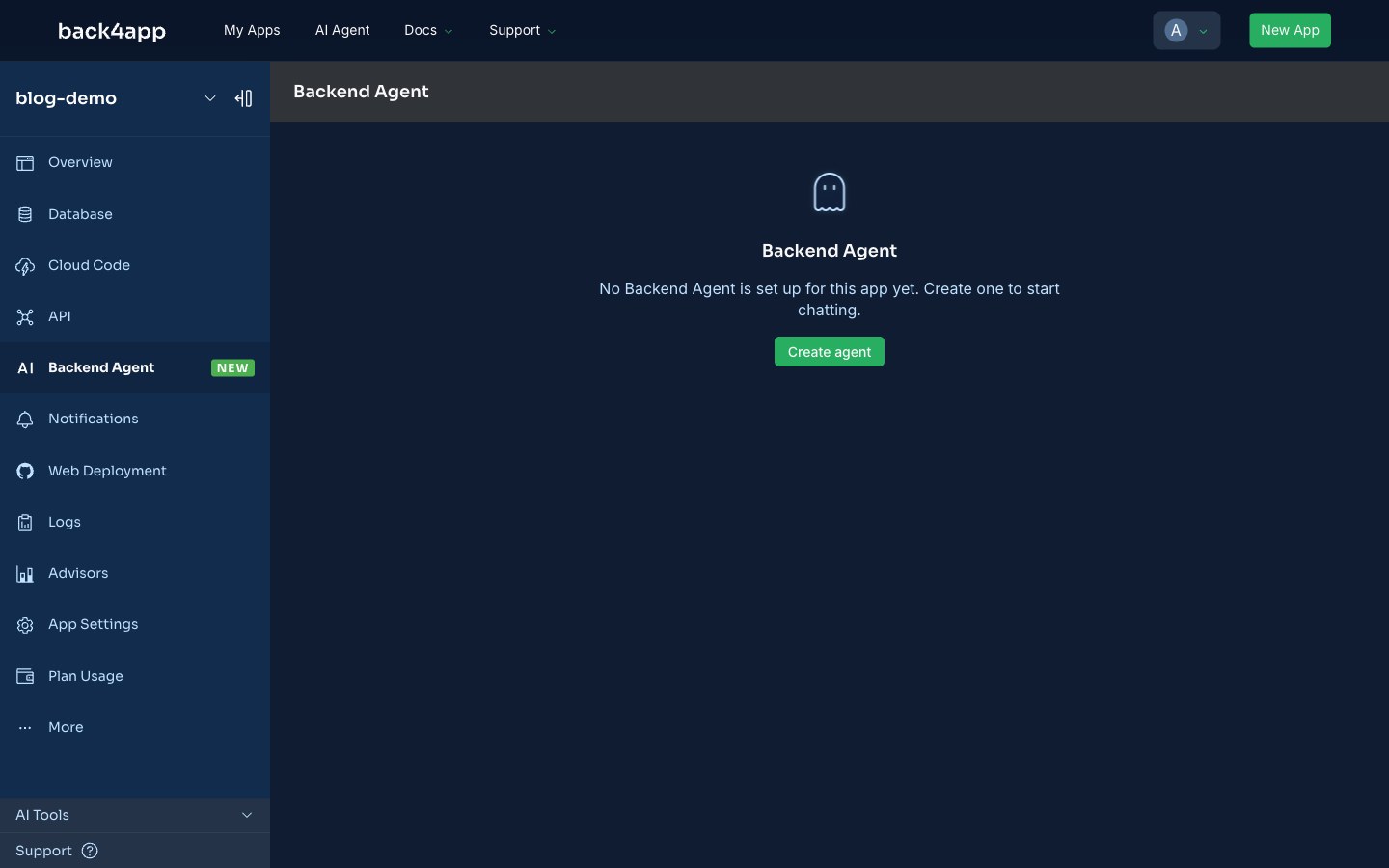Click the Logs clipboard icon
Viewport: 1389px width, 868px height.
(25, 522)
